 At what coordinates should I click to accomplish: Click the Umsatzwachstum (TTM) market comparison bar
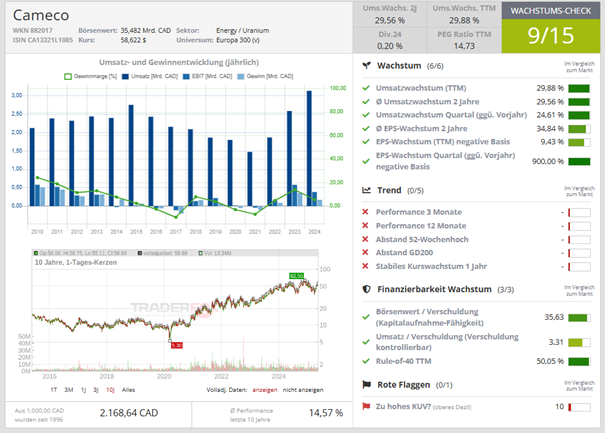point(579,88)
